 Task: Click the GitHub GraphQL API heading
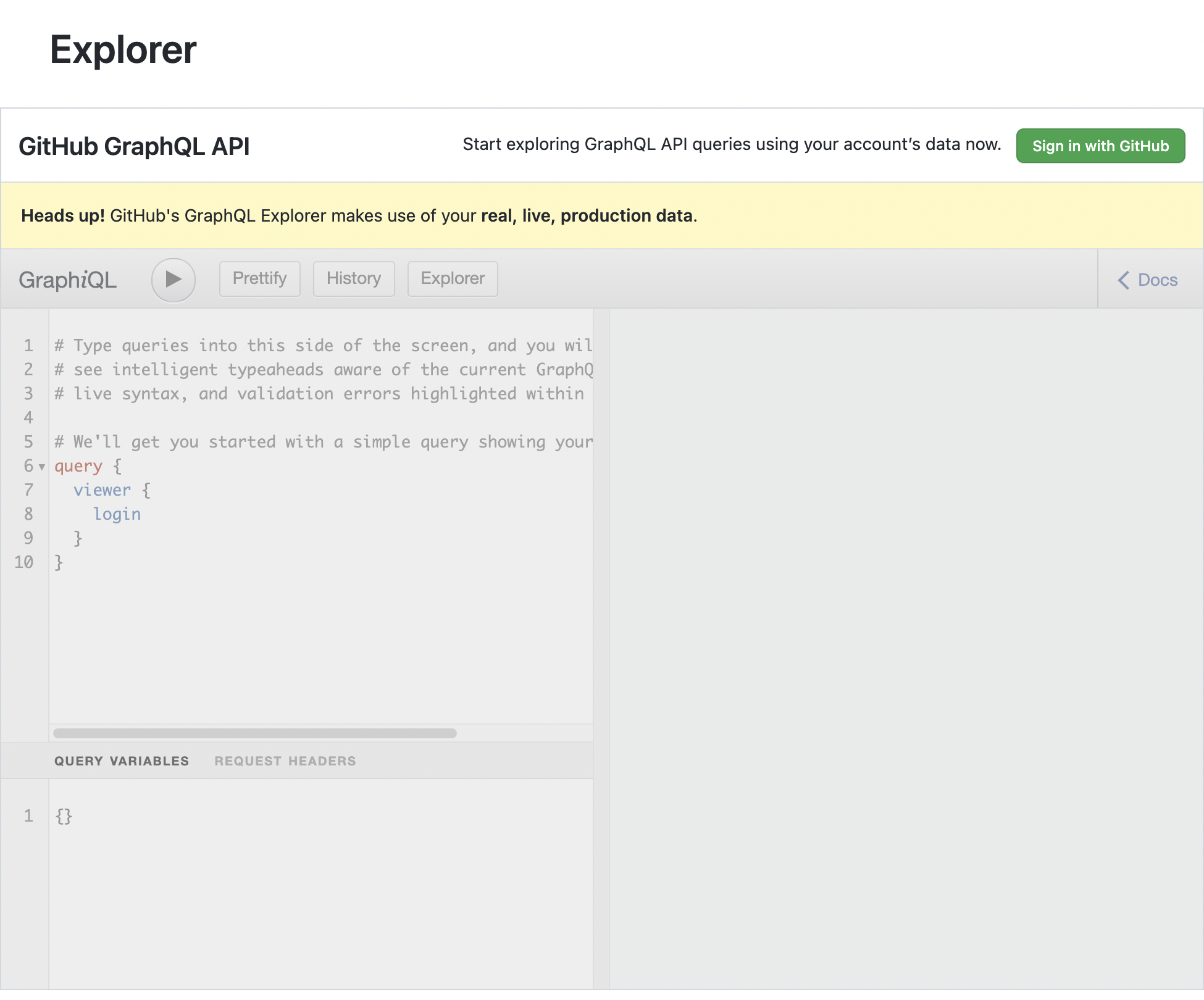(x=134, y=146)
